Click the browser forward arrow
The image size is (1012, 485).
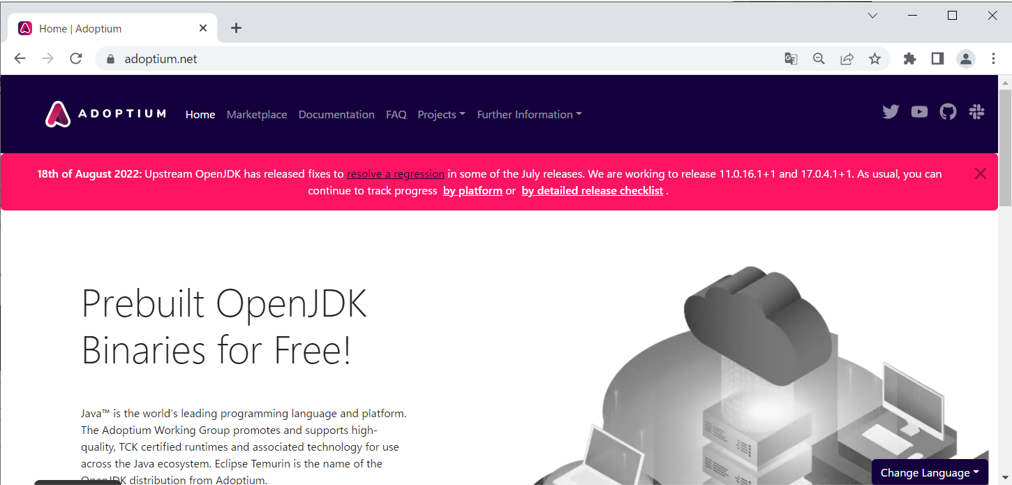point(48,59)
